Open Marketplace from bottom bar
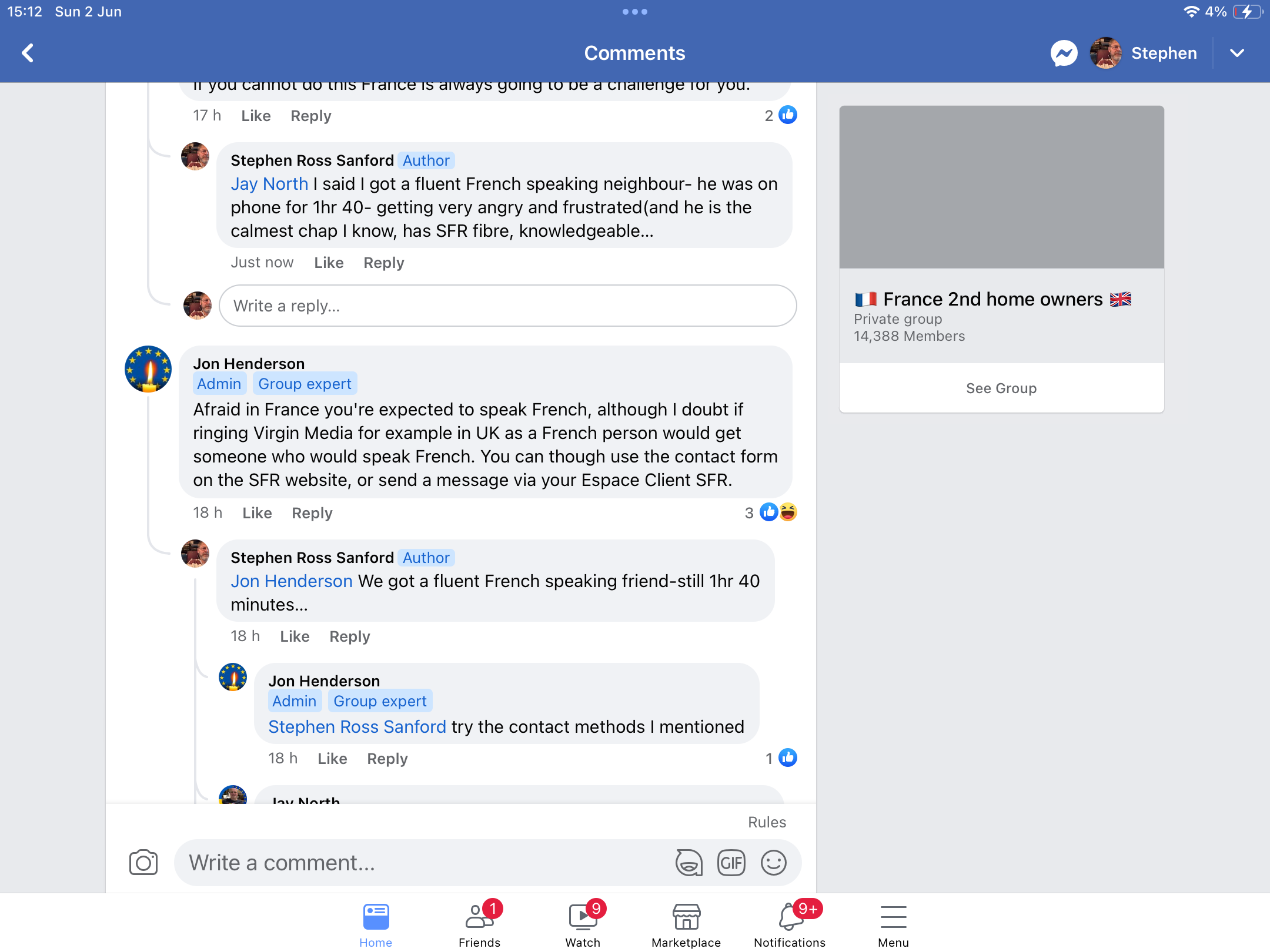This screenshot has width=1270, height=952. click(686, 925)
